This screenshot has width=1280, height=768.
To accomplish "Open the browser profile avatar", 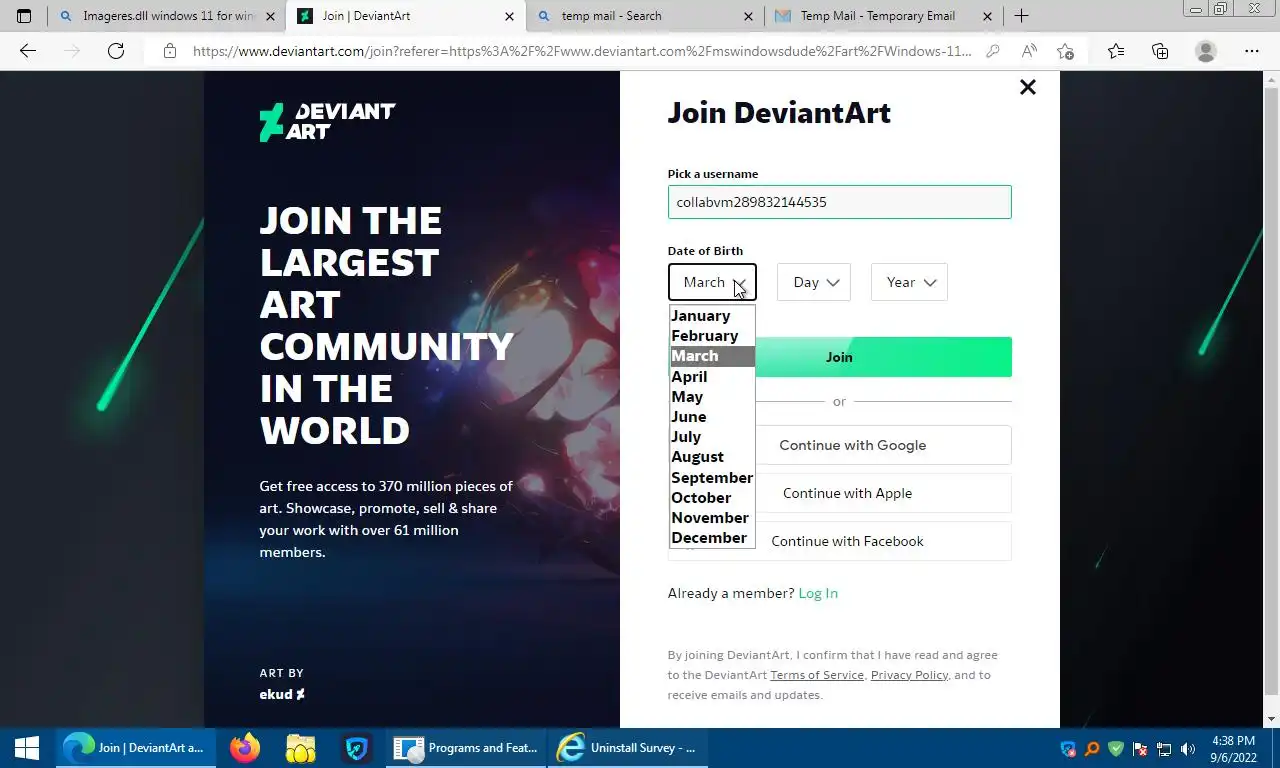I will (x=1206, y=51).
